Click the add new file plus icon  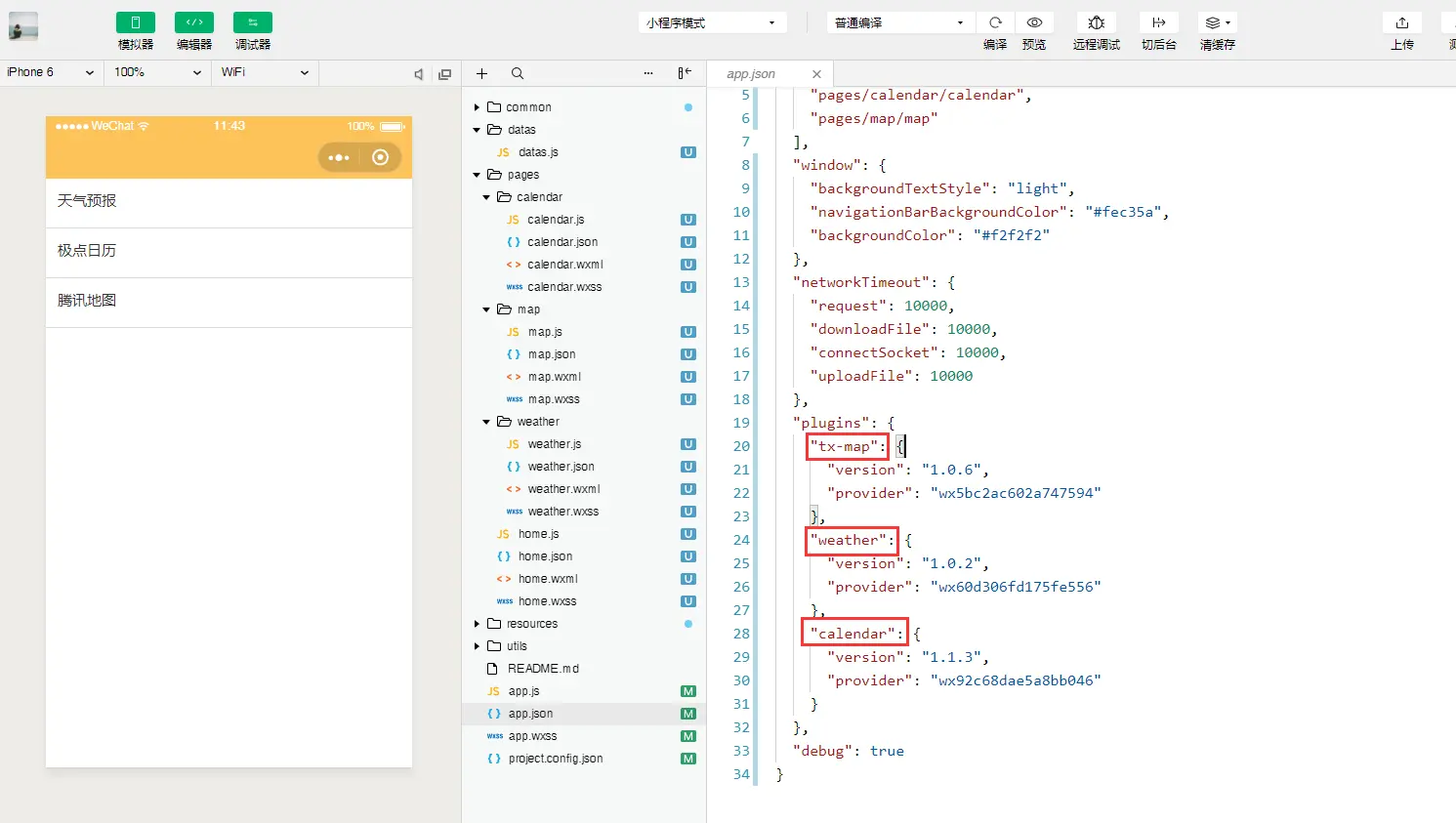(x=481, y=73)
